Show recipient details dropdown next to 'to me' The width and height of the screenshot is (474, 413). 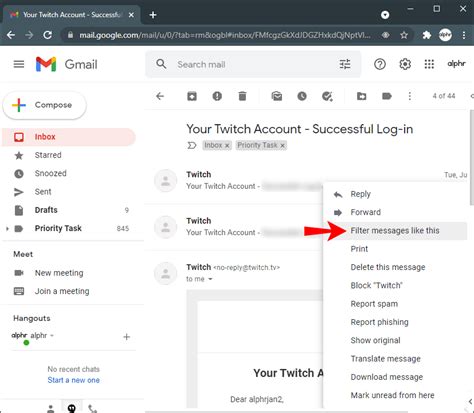(x=210, y=279)
